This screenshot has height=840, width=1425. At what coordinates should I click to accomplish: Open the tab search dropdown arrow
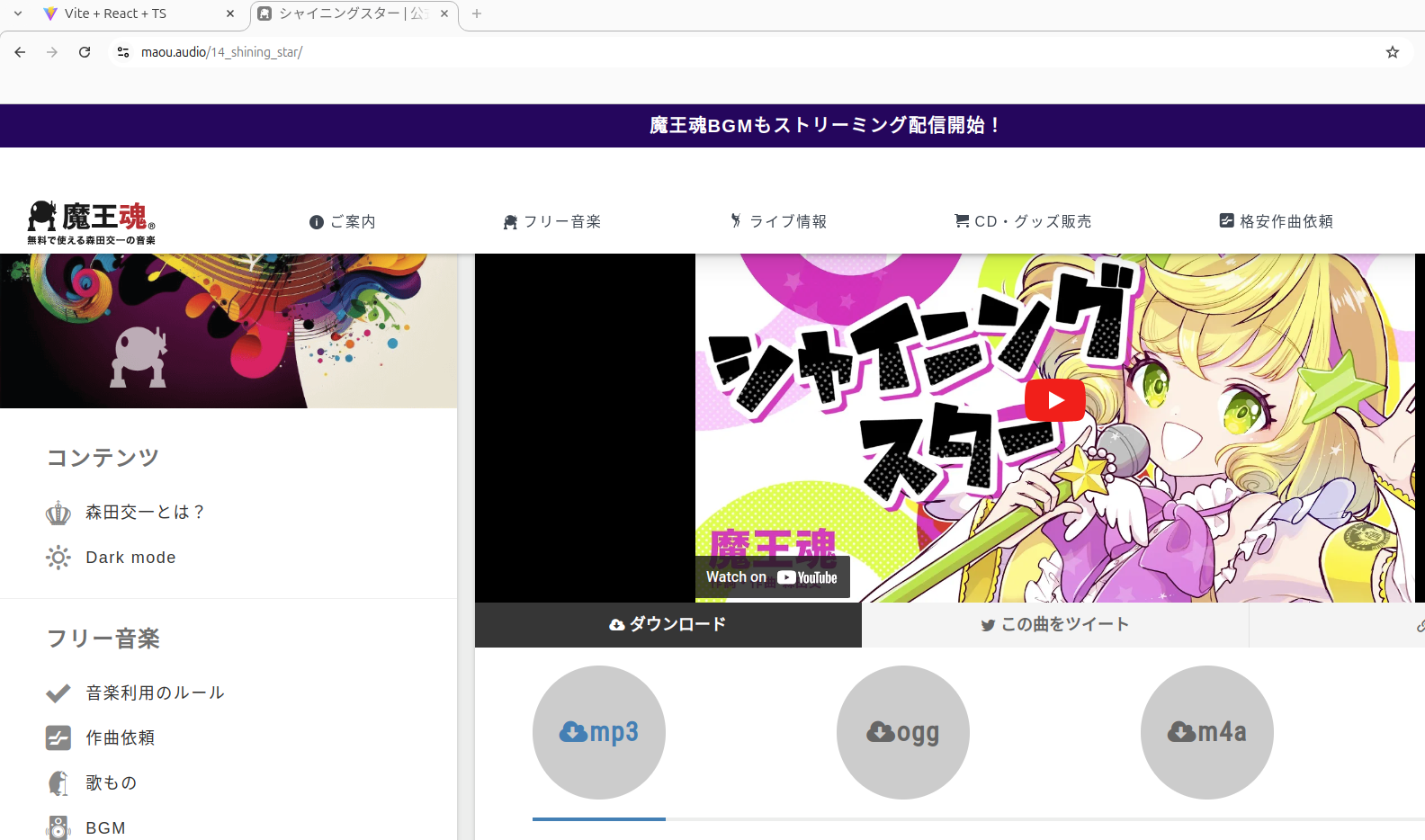point(17,13)
